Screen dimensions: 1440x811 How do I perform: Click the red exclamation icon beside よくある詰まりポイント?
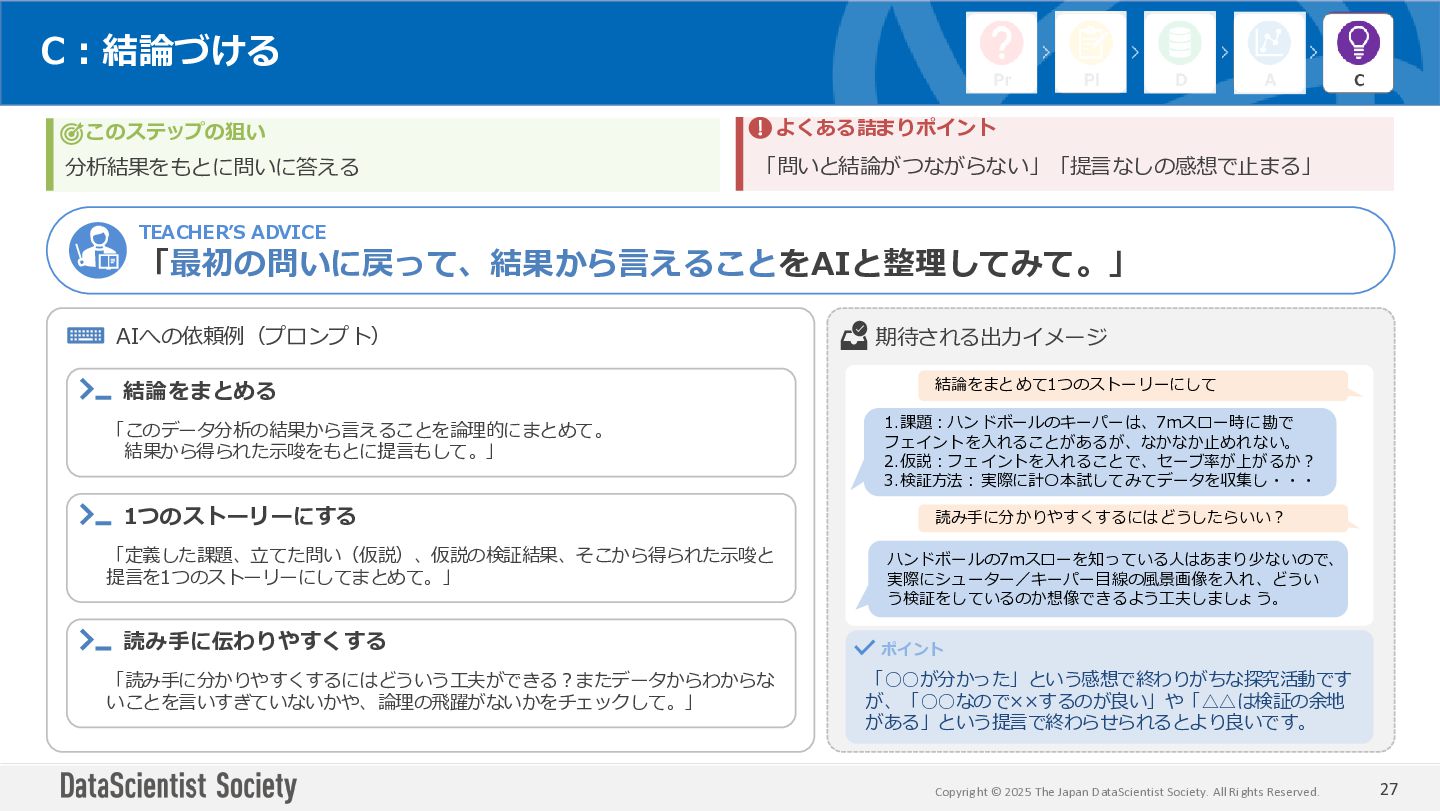[x=760, y=128]
